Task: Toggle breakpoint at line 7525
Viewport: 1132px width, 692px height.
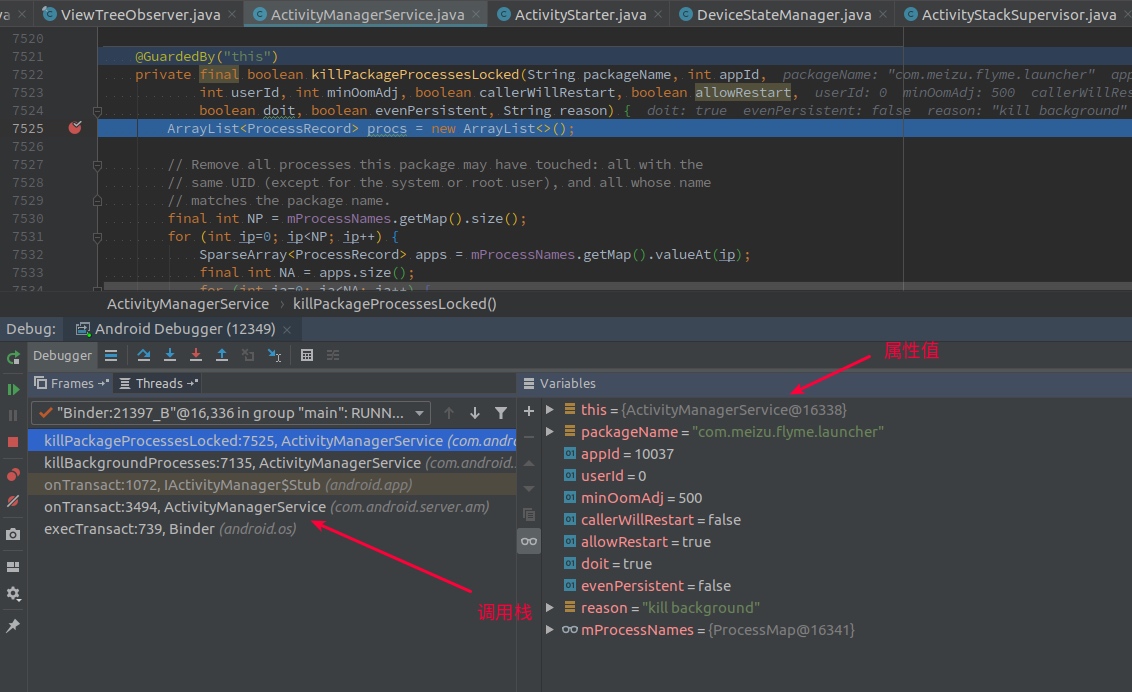Action: [75, 128]
